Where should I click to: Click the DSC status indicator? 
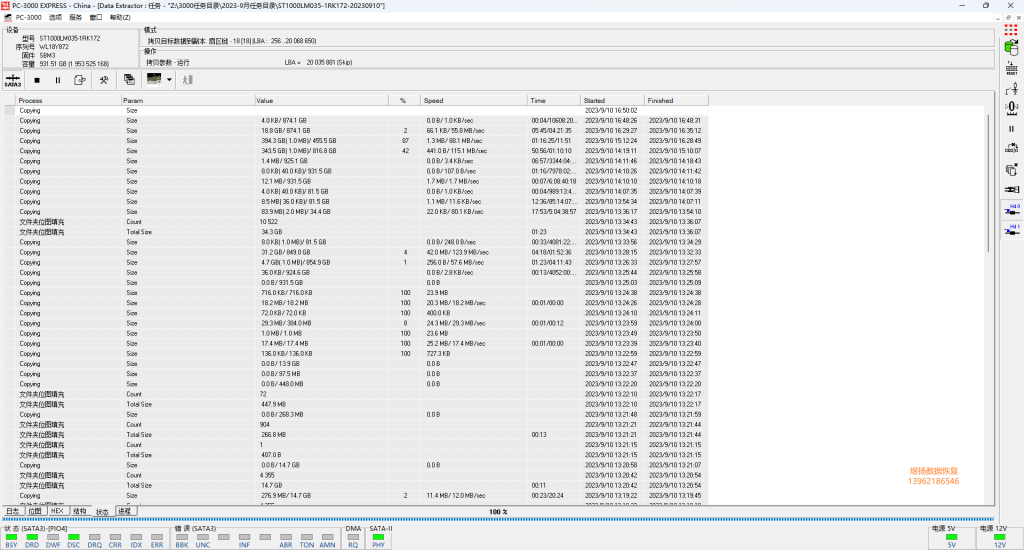(74, 541)
